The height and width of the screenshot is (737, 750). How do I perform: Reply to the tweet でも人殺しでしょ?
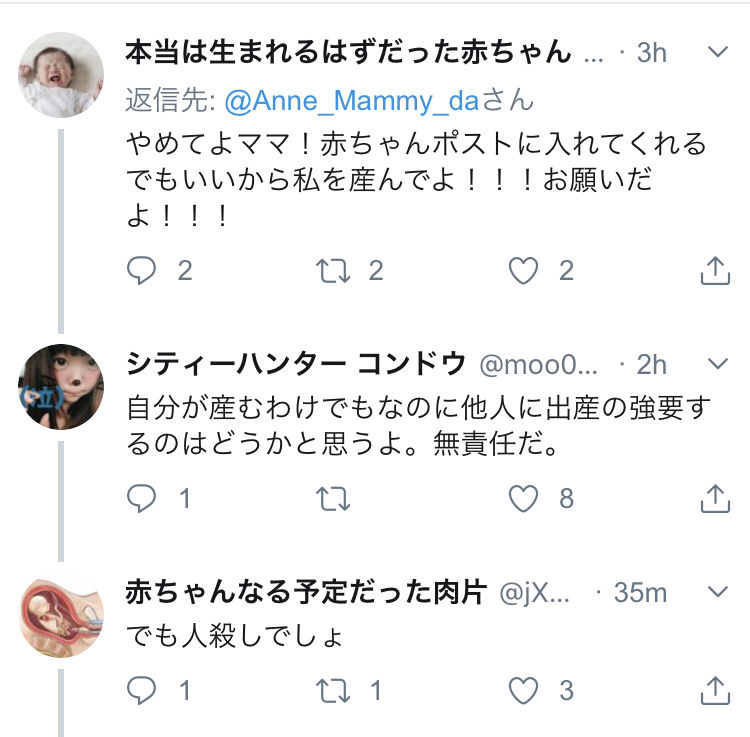142,690
